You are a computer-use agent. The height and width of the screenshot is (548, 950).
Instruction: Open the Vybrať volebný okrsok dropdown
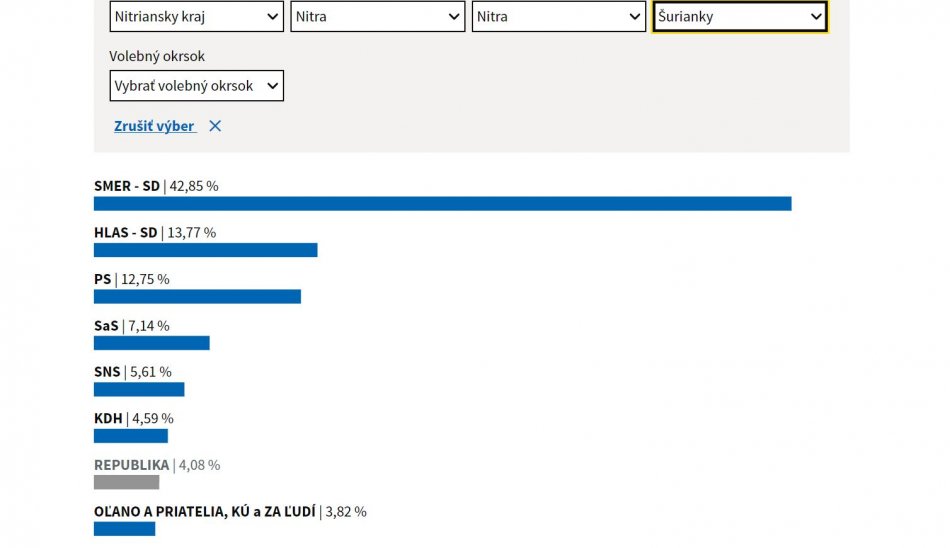click(196, 86)
